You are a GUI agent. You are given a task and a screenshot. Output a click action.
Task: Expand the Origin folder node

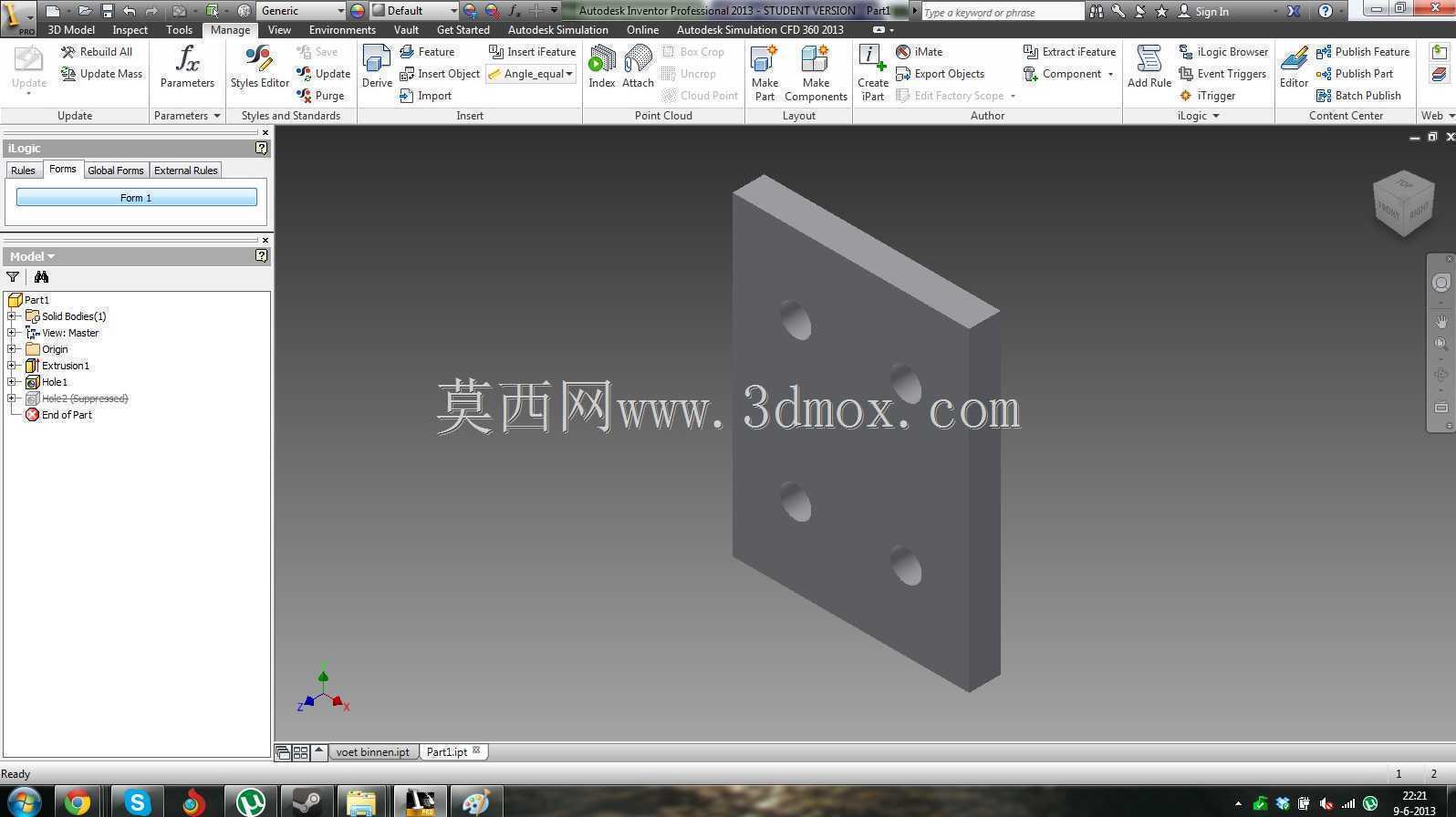[x=12, y=349]
